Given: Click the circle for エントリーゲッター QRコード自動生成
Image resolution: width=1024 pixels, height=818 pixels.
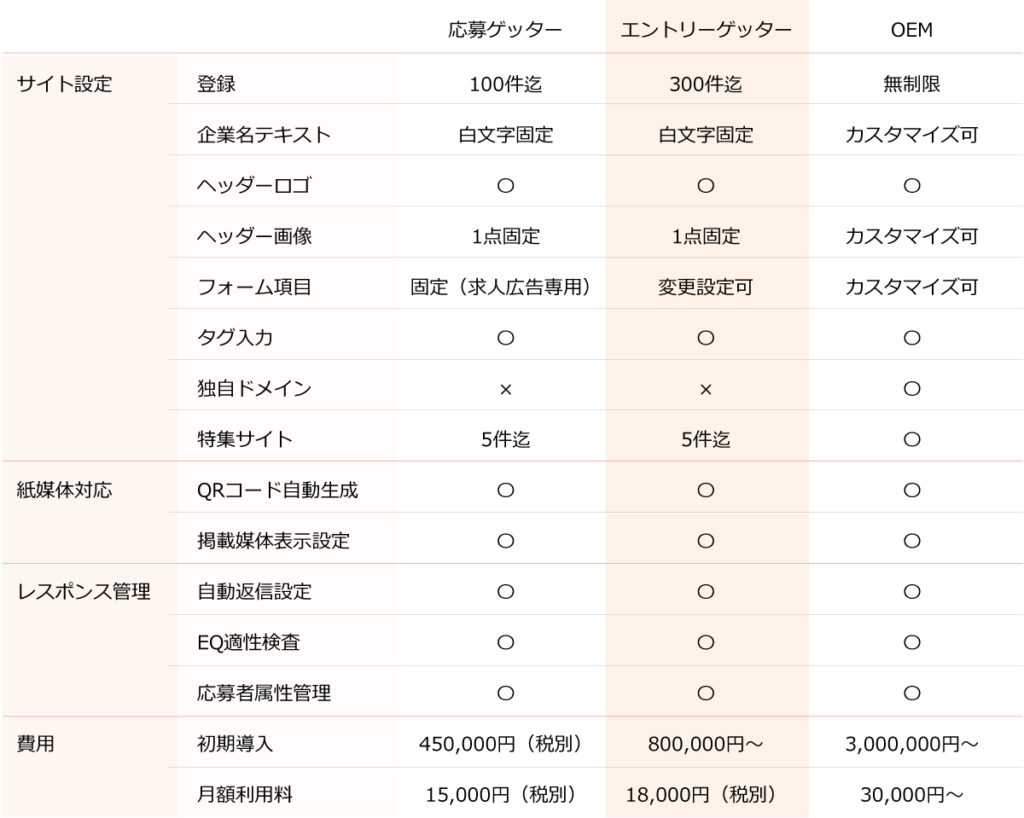Looking at the screenshot, I should pos(705,490).
